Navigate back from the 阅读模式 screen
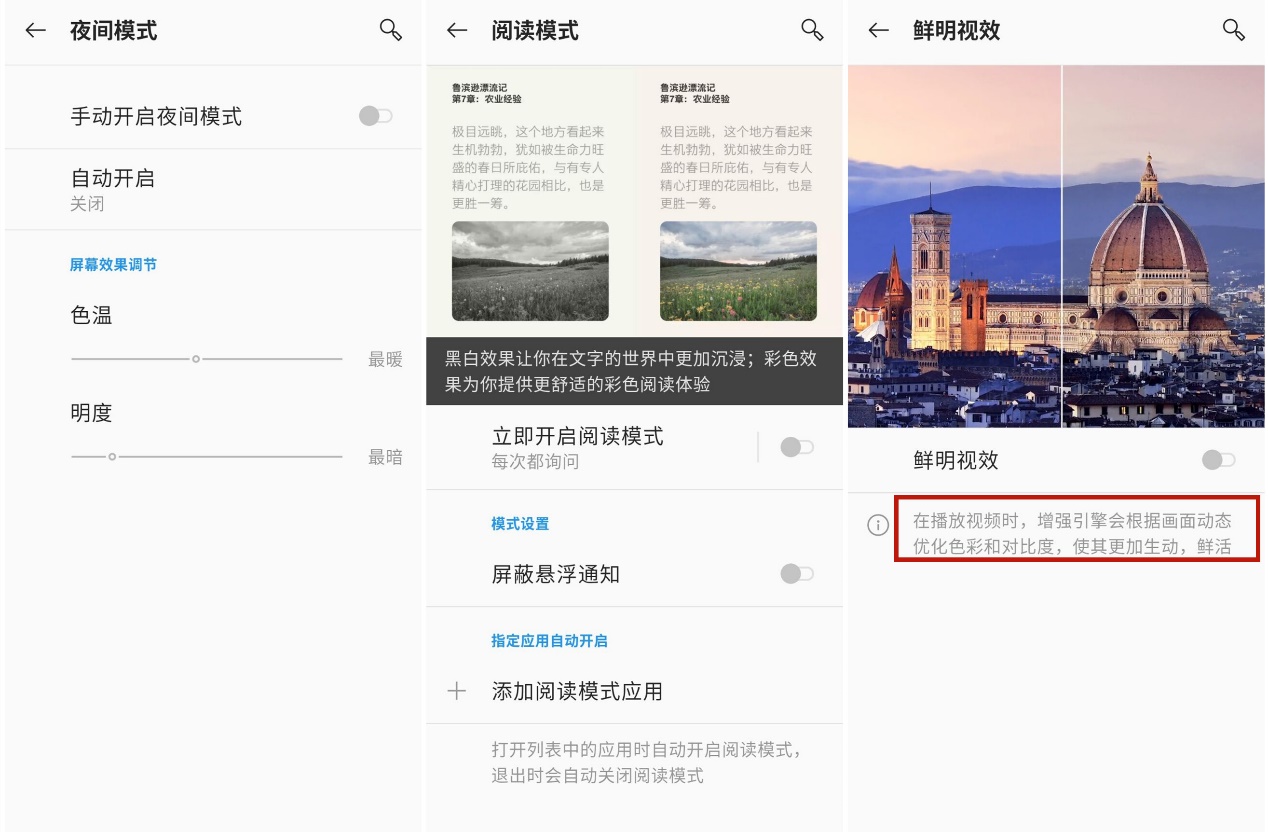Image resolution: width=1268 pixels, height=832 pixels. [458, 31]
